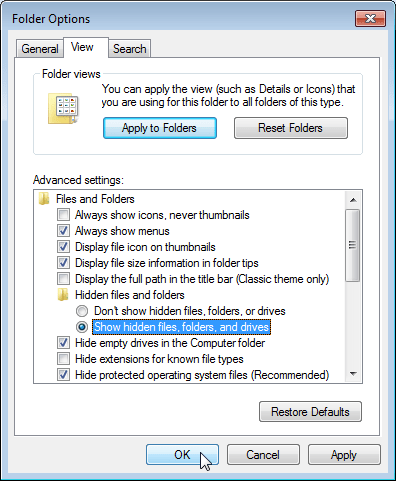
Task: Enable Display the full path in title bar
Action: 63,279
